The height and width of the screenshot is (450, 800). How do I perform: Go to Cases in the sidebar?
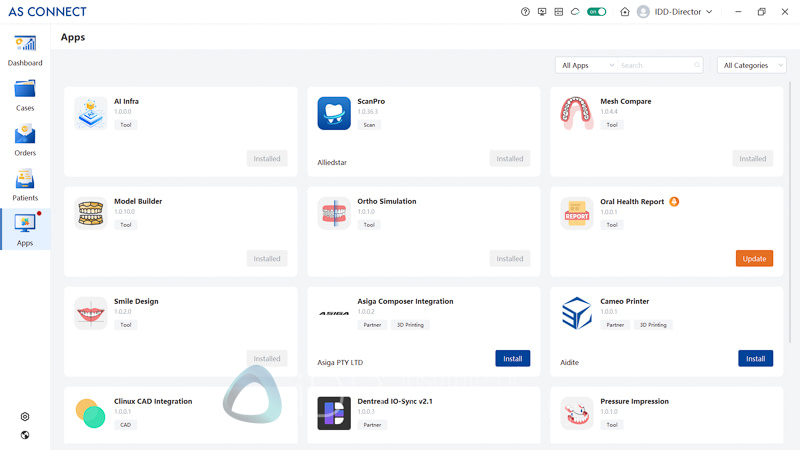(x=25, y=95)
